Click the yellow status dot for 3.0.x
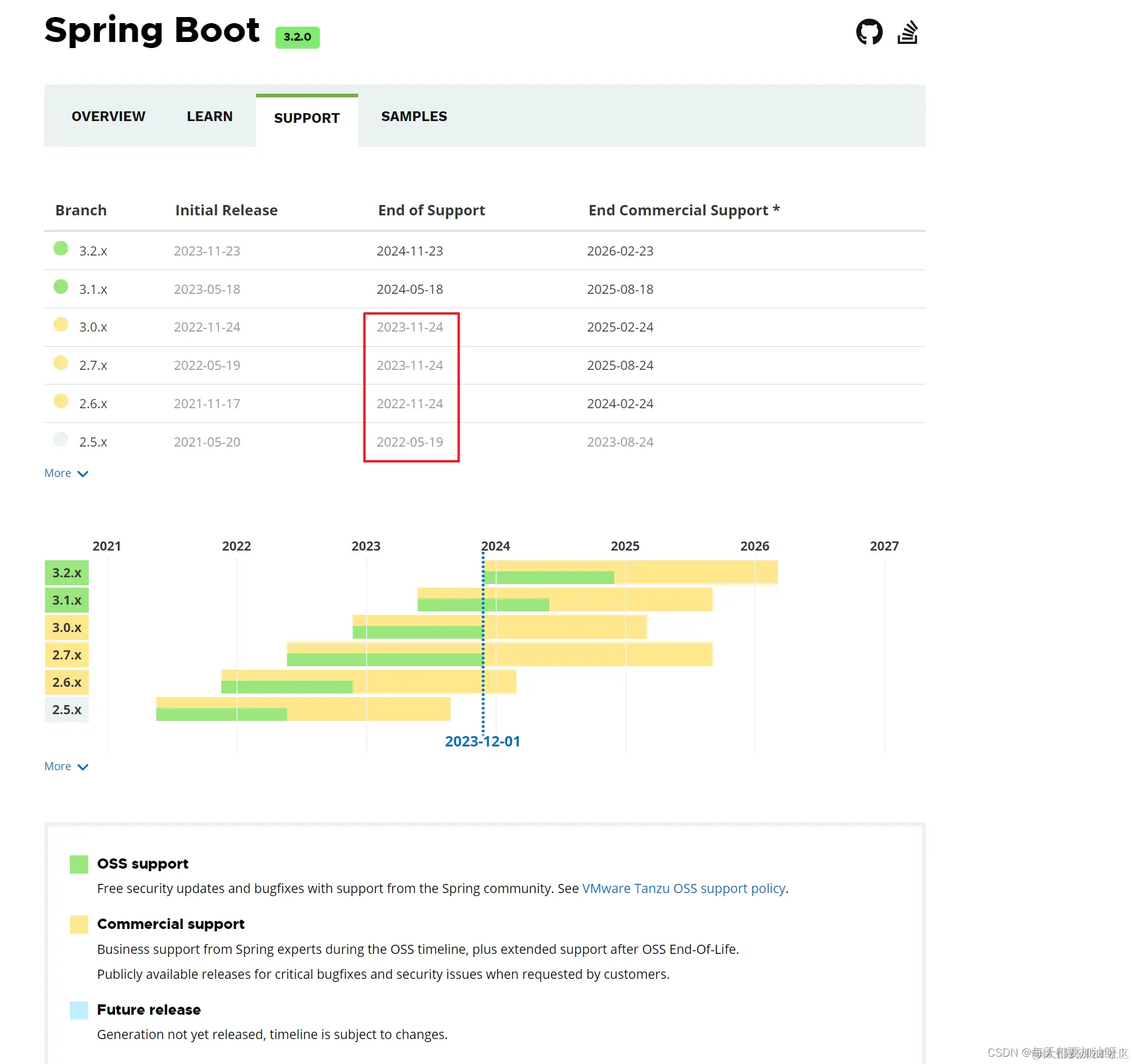Image resolution: width=1133 pixels, height=1064 pixels. 61,324
